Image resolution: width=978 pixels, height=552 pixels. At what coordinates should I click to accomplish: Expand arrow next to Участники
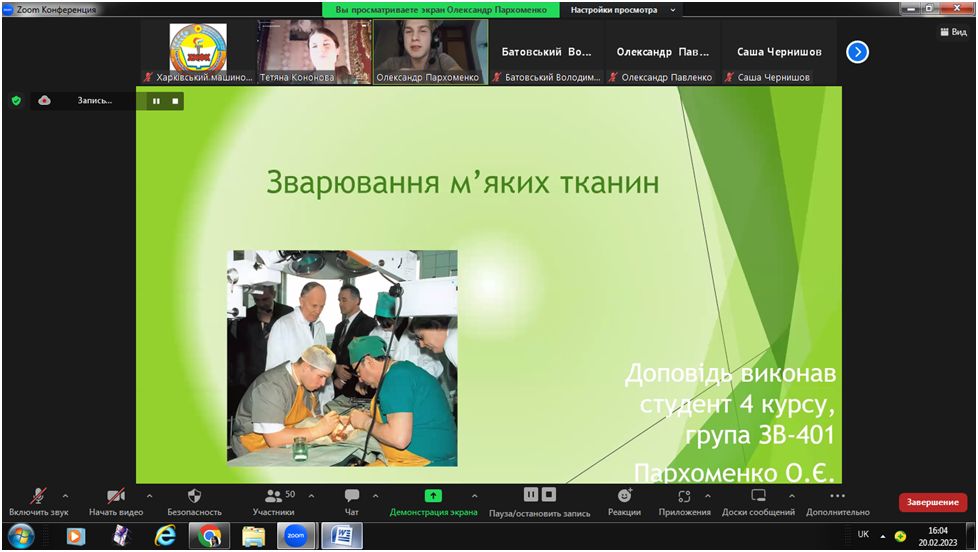click(x=311, y=496)
